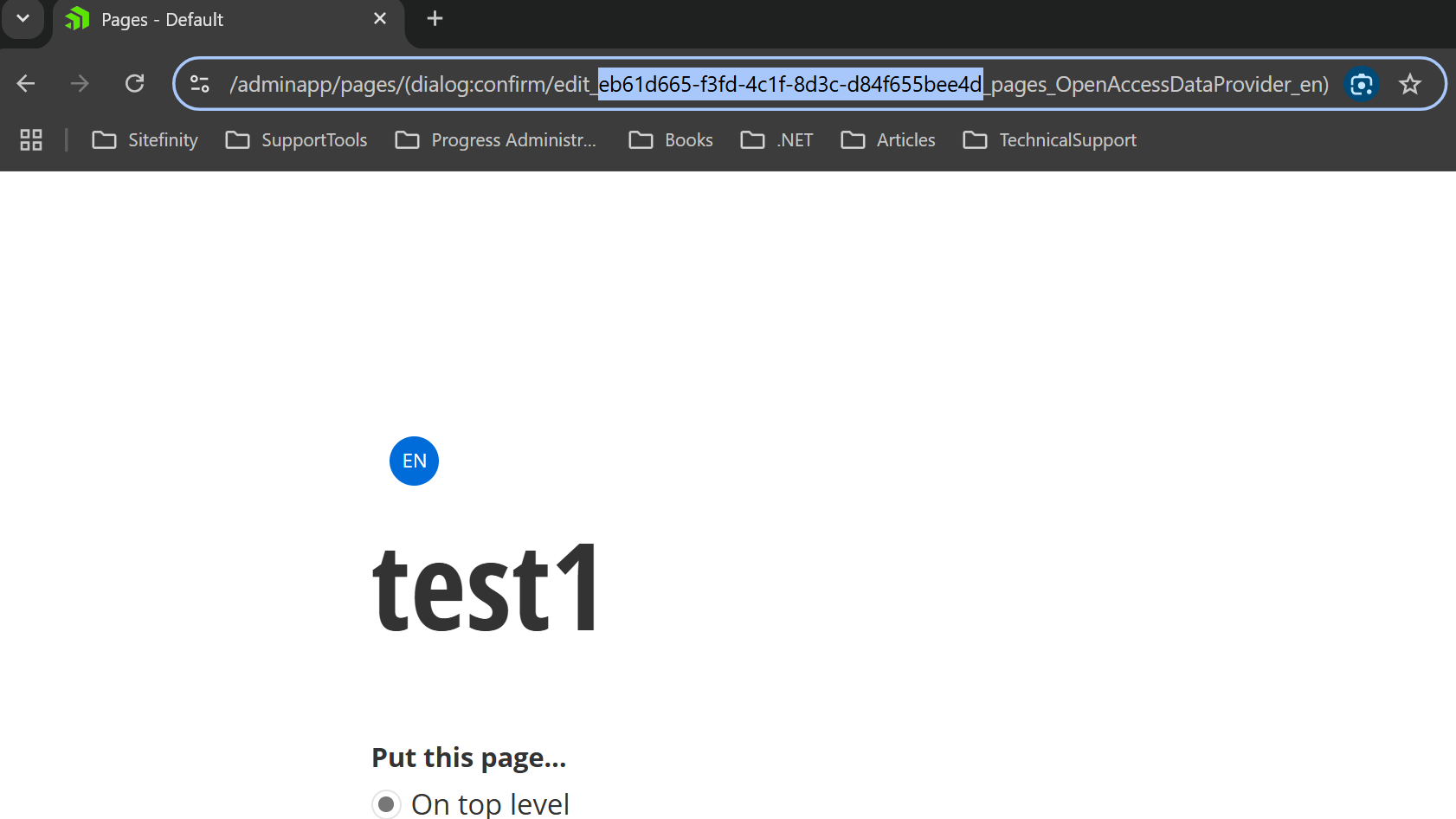
Task: Switch to Pages - Default tab
Action: (x=229, y=19)
